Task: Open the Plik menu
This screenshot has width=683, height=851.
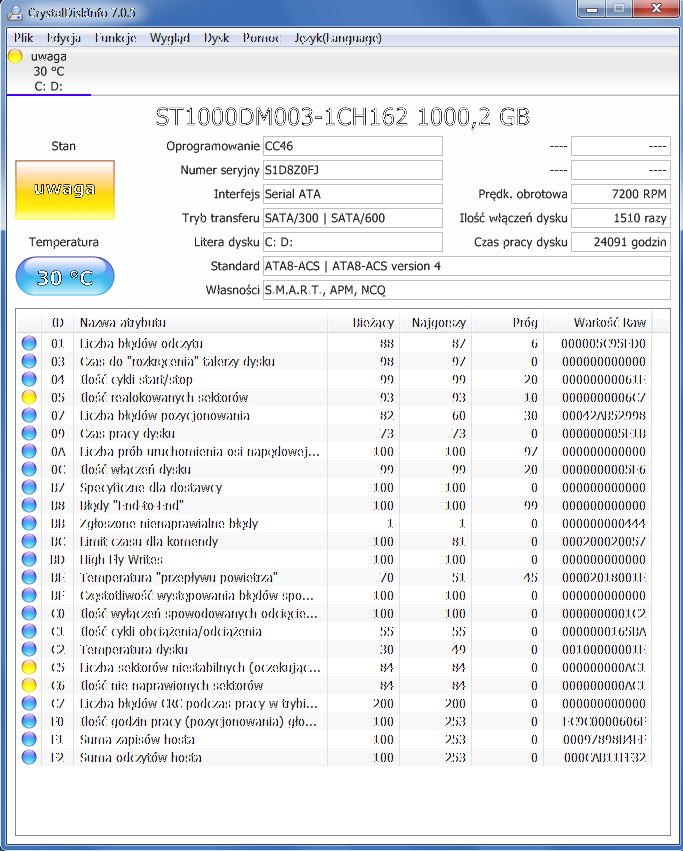Action: coord(23,38)
